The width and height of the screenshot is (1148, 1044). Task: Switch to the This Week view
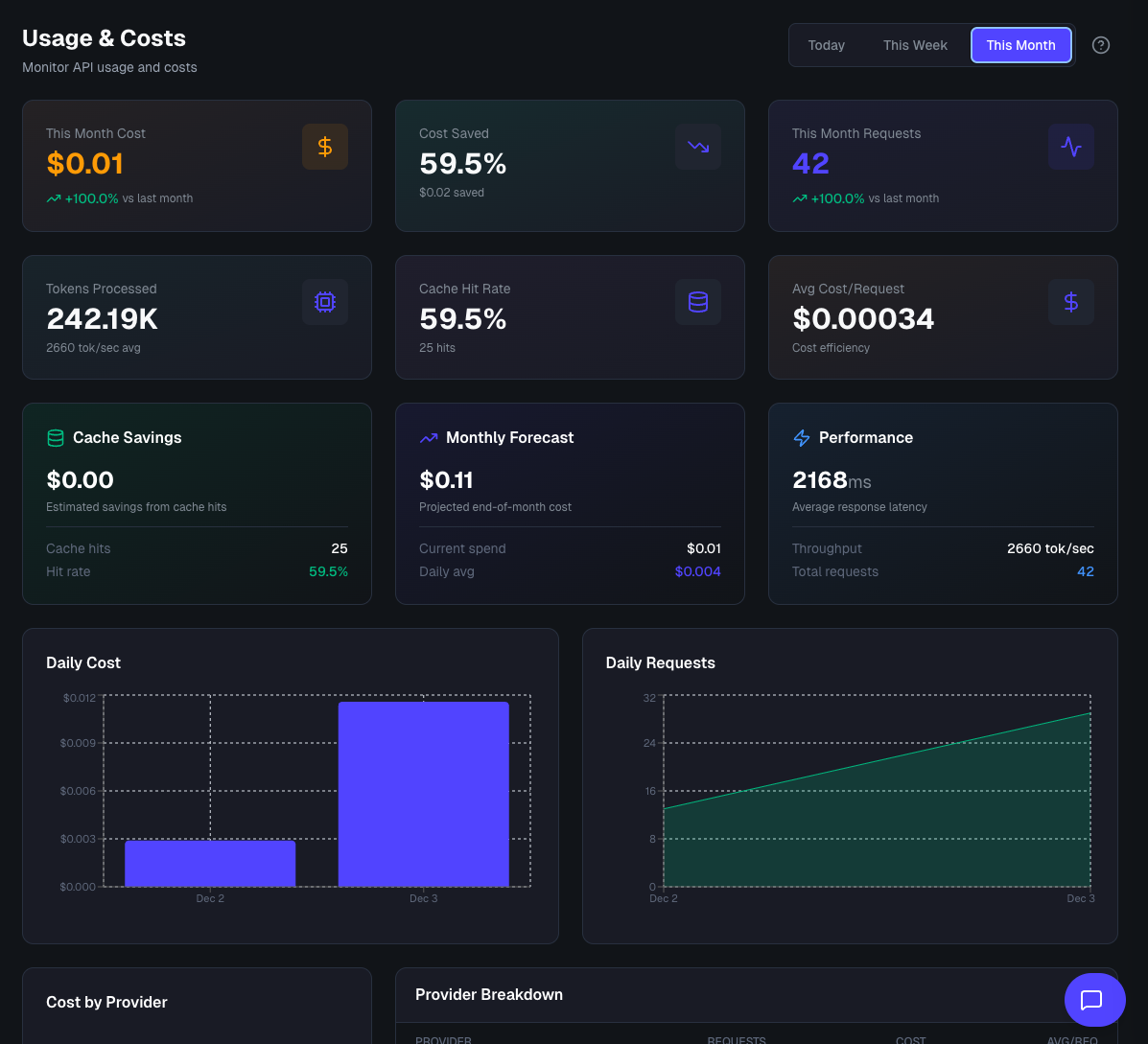915,45
